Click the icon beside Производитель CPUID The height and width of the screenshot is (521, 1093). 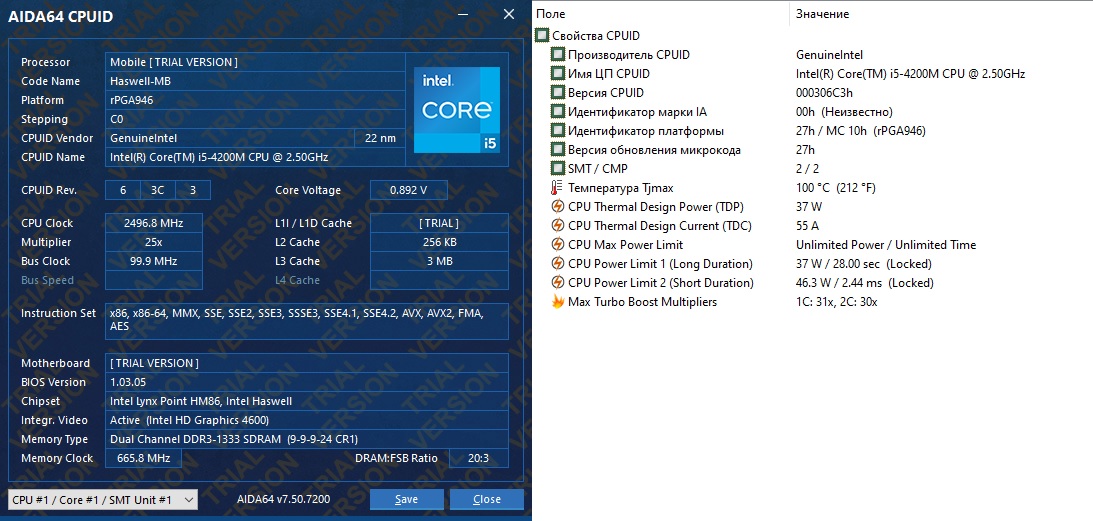[x=558, y=54]
